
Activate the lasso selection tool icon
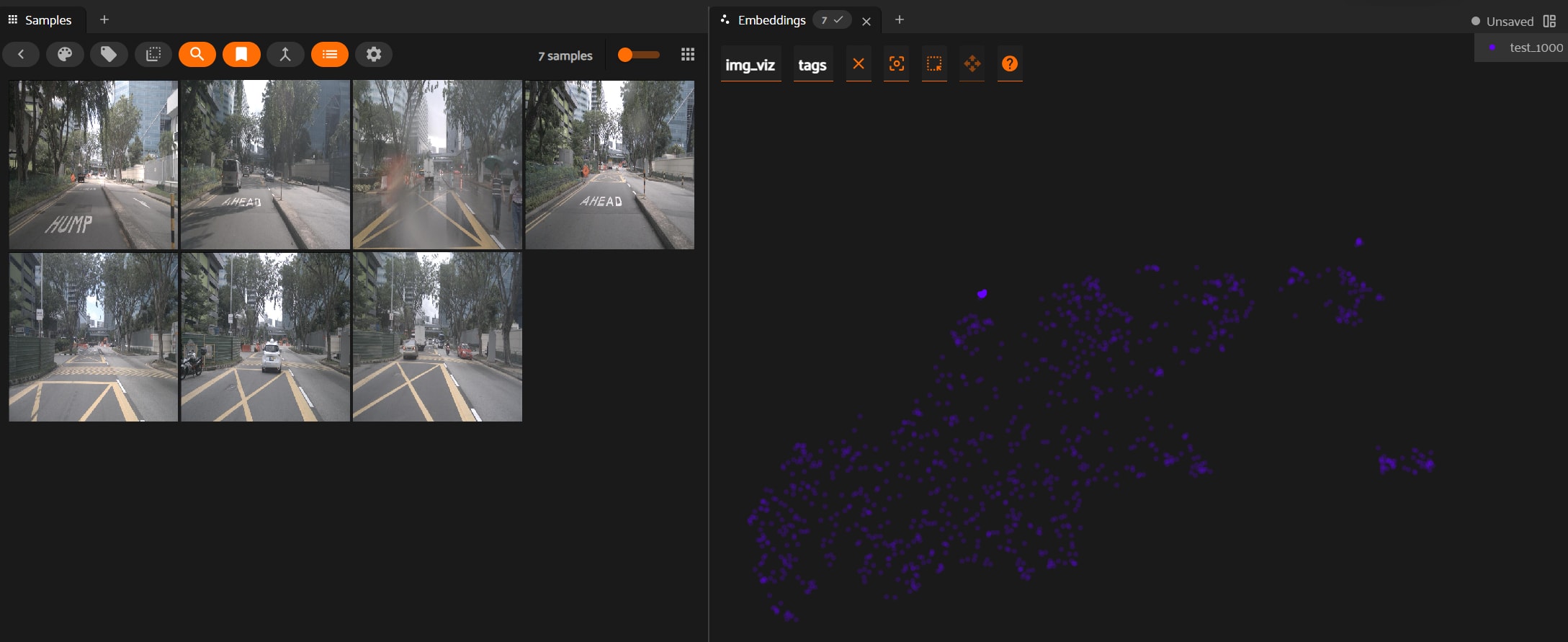(934, 63)
